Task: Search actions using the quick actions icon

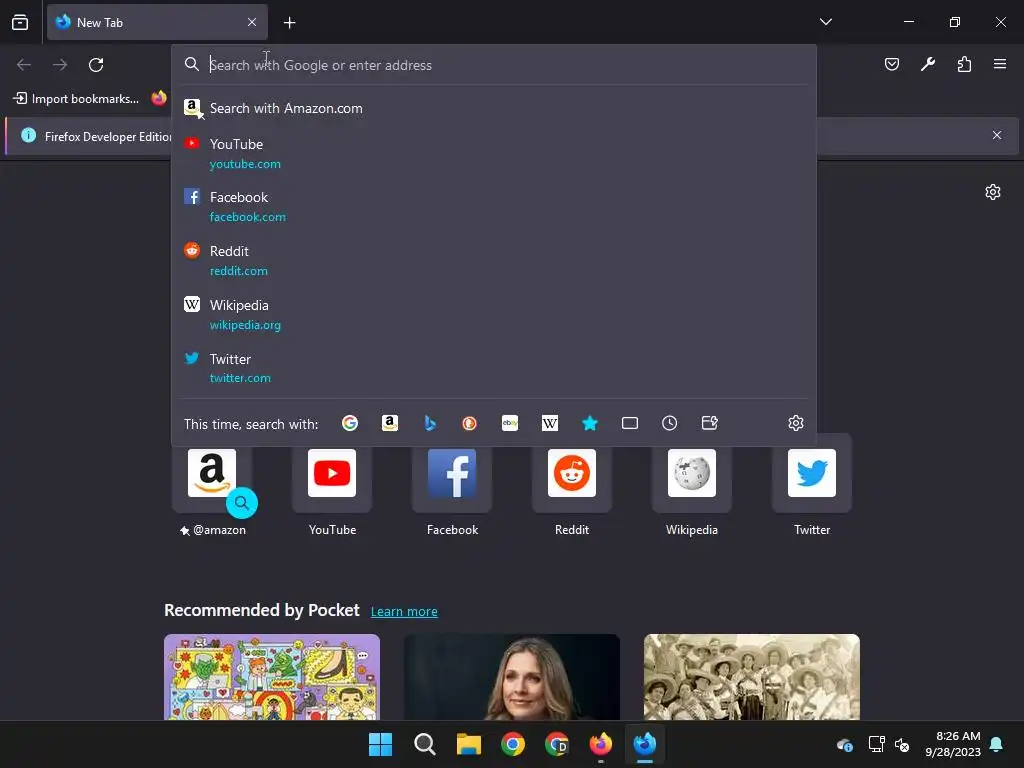Action: (x=710, y=423)
